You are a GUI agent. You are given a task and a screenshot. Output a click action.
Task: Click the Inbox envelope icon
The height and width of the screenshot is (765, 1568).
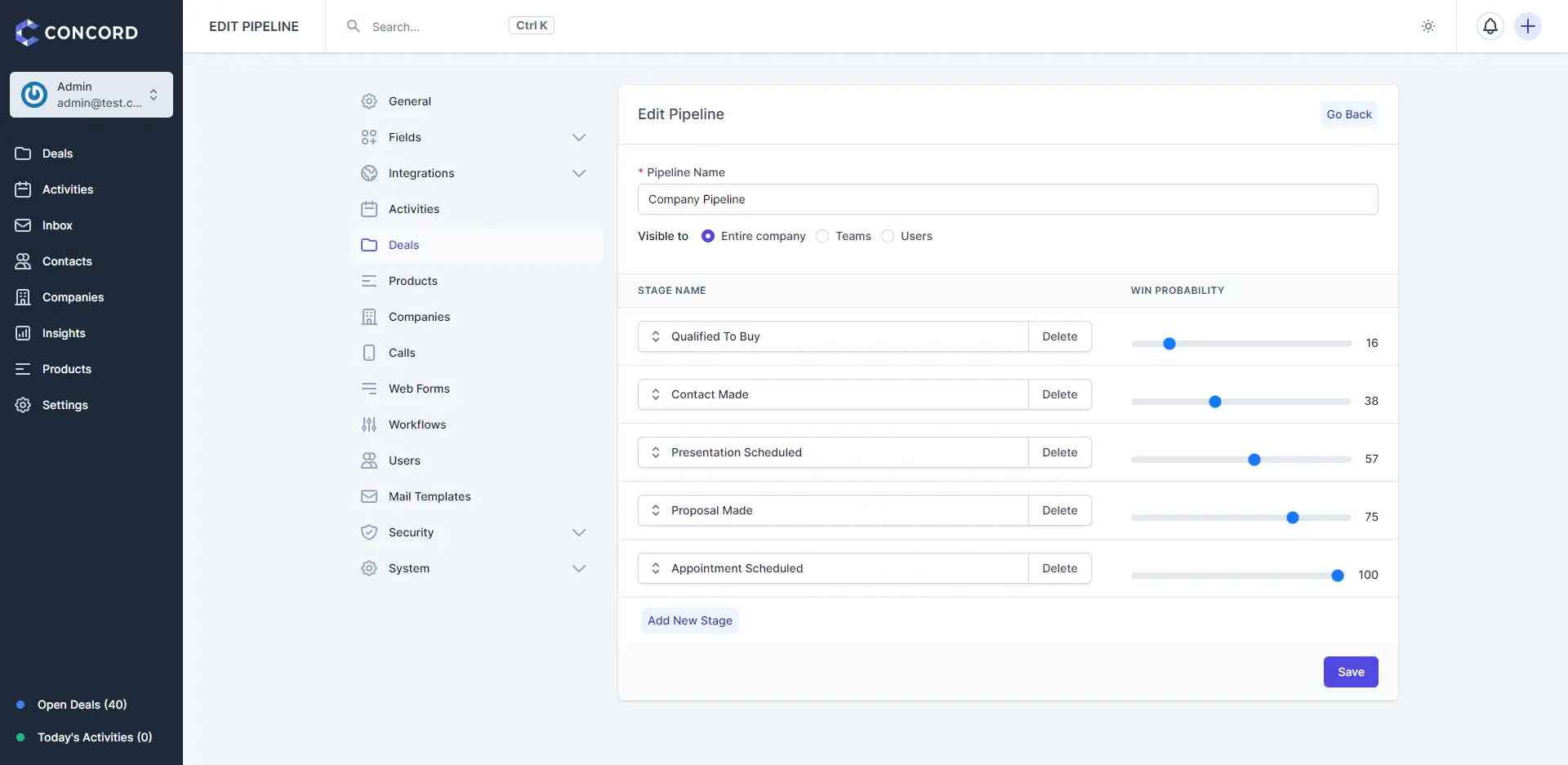pos(23,225)
